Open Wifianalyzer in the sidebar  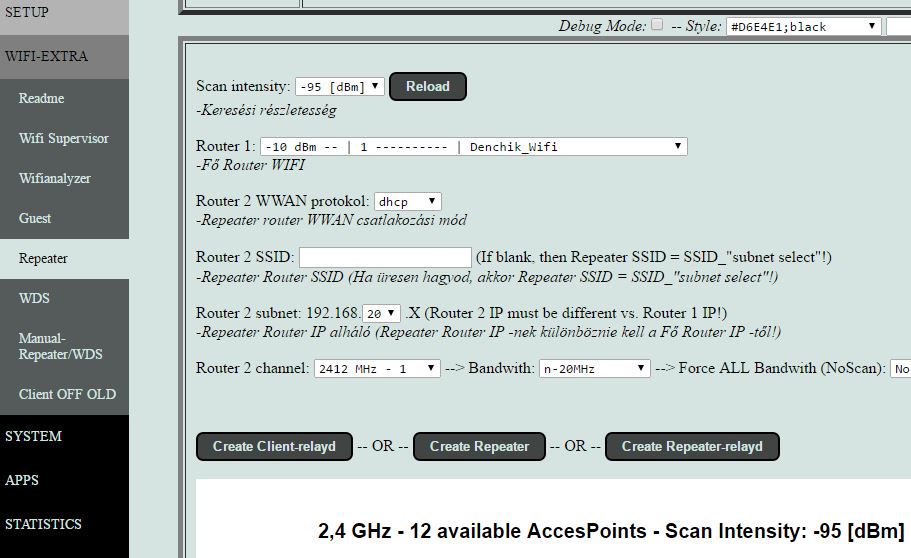(x=64, y=178)
